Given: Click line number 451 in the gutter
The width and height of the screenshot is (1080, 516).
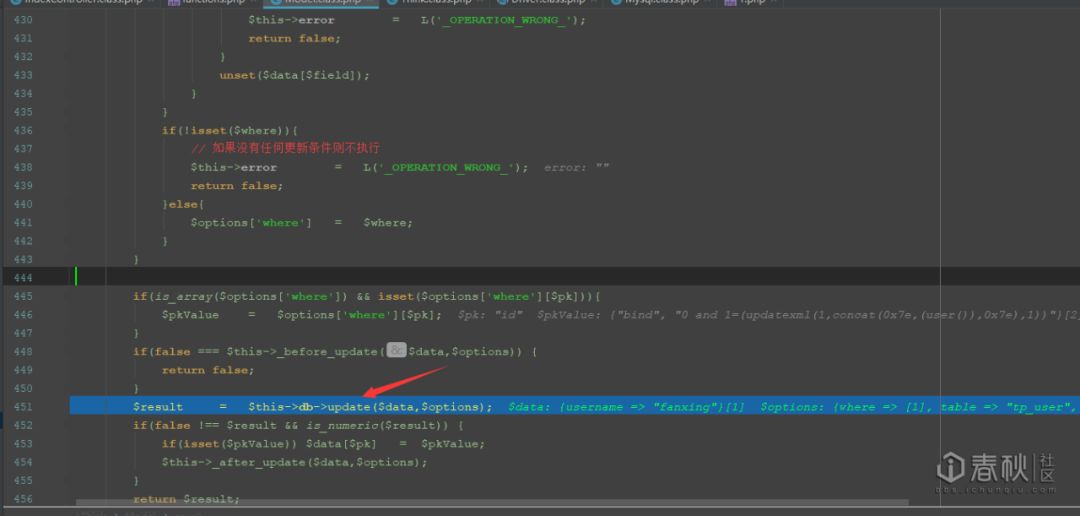Looking at the screenshot, I should [23, 406].
